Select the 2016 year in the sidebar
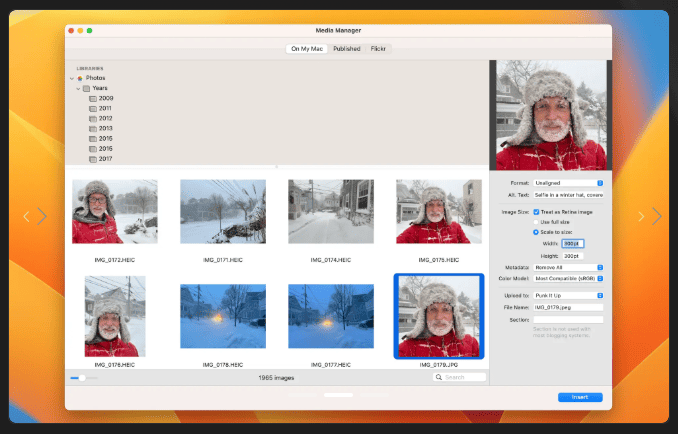 pyautogui.click(x=106, y=149)
